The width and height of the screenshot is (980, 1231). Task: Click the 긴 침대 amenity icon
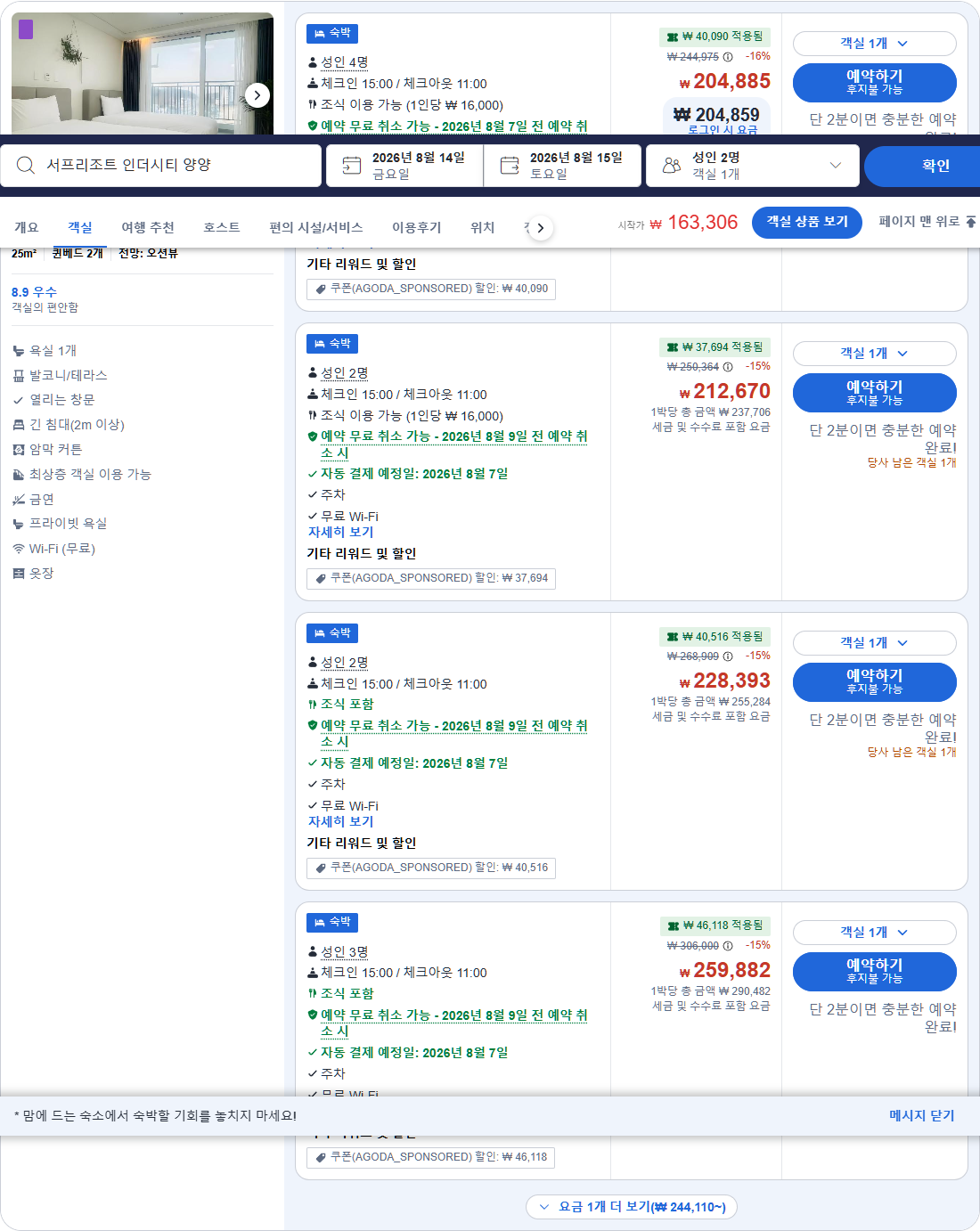click(19, 425)
